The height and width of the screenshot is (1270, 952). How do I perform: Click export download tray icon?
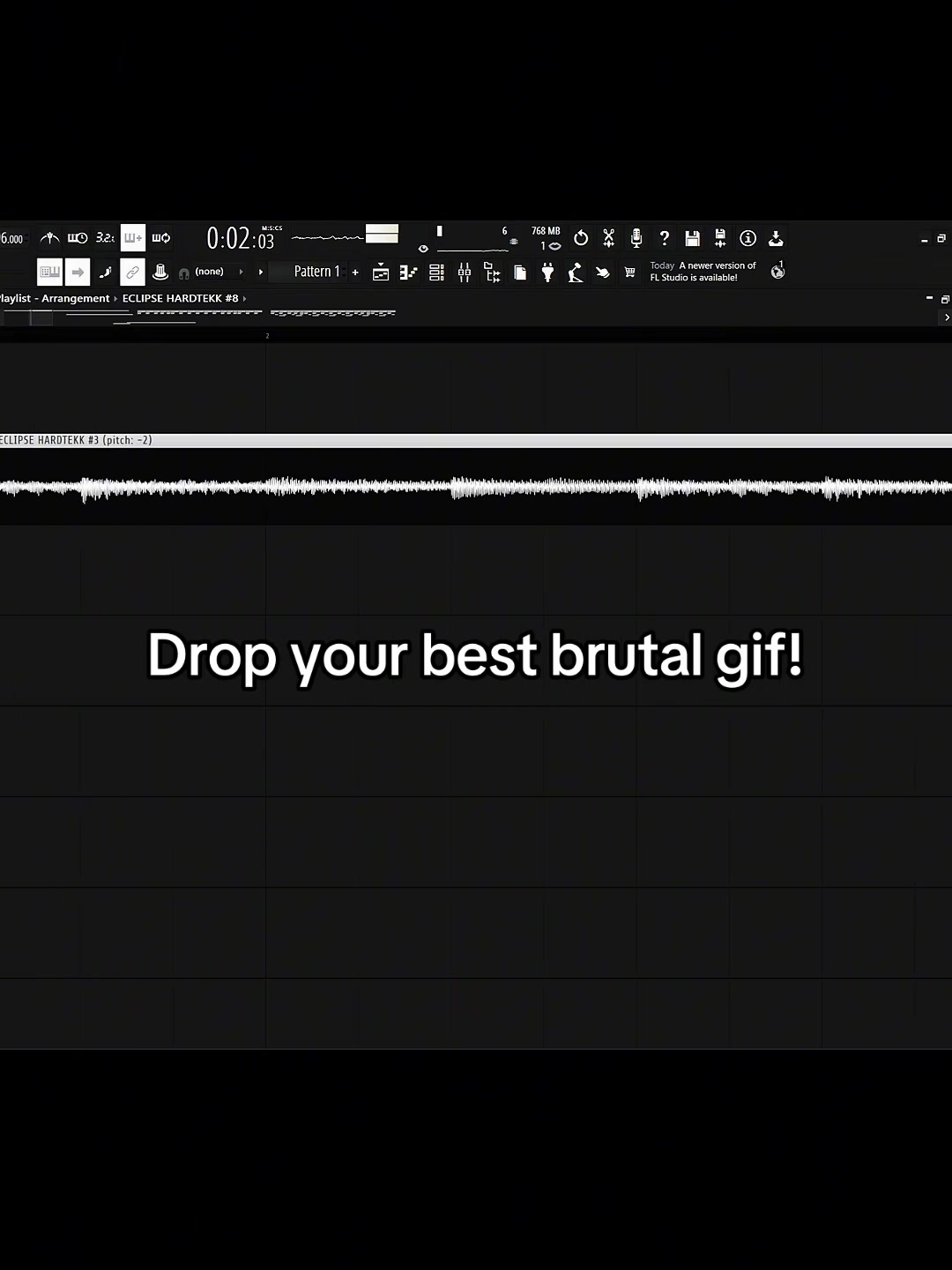click(x=776, y=238)
